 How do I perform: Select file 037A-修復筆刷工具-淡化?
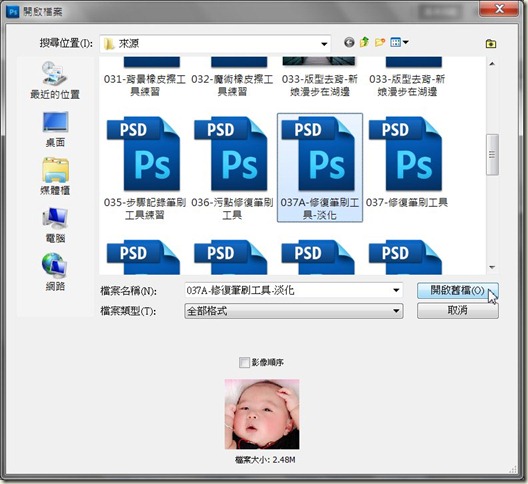(x=320, y=168)
